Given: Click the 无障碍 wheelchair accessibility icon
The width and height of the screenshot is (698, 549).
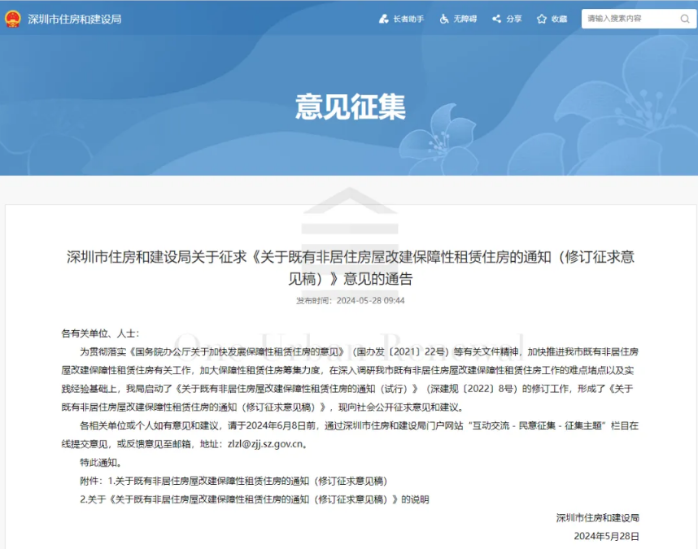Looking at the screenshot, I should tap(444, 19).
